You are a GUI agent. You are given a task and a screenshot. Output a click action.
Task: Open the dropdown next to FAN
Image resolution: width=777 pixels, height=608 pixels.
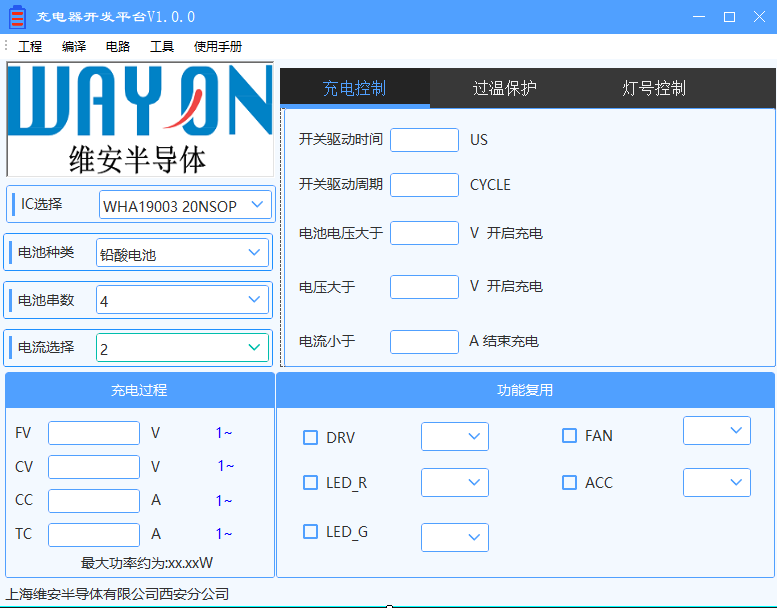(x=717, y=431)
